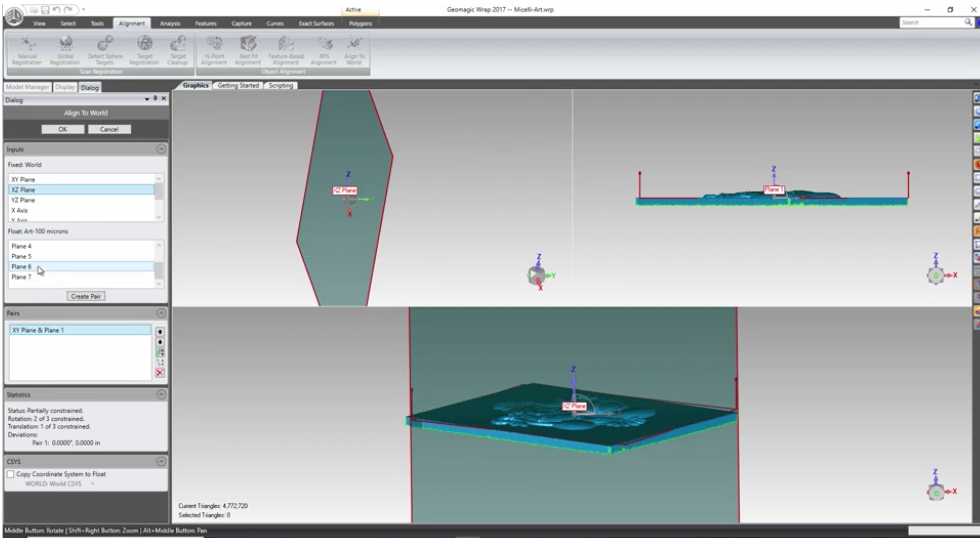Pin the Dialog panel with pushpin icon

click(155, 99)
